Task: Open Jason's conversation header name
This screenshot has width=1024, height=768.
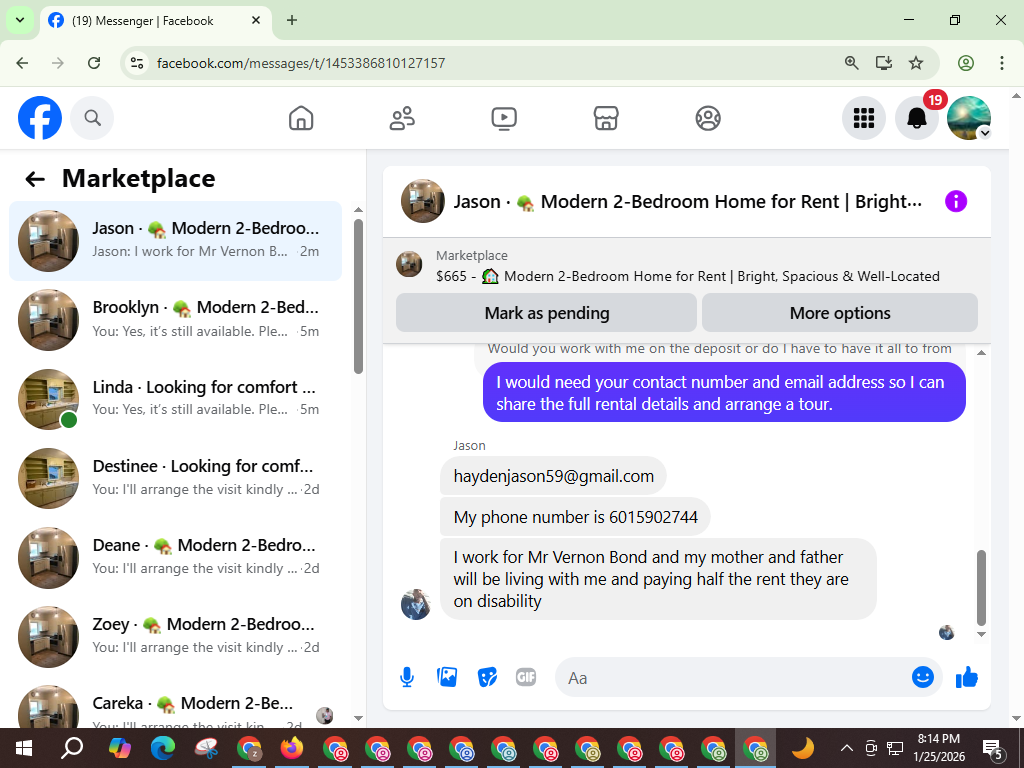Action: pyautogui.click(x=688, y=201)
